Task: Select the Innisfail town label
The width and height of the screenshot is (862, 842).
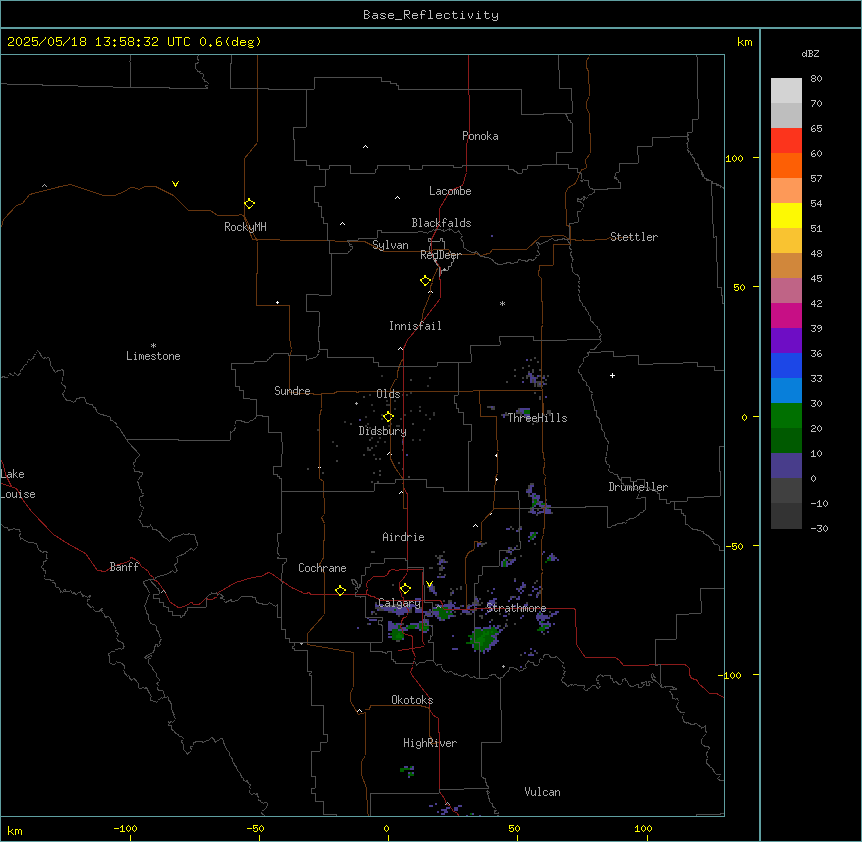Action: 415,326
